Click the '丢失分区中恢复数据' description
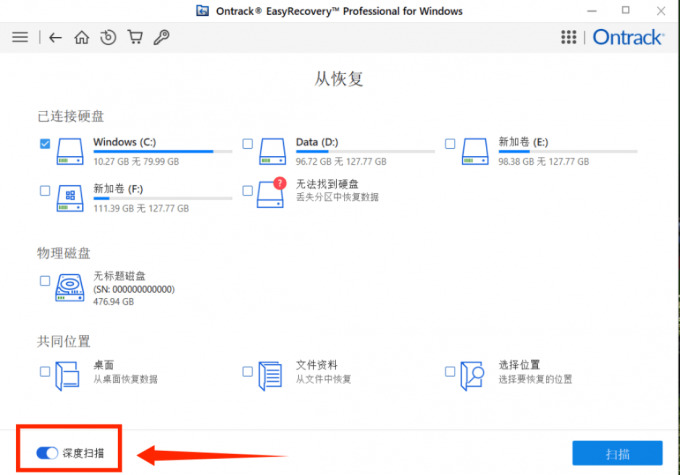 click(x=337, y=197)
